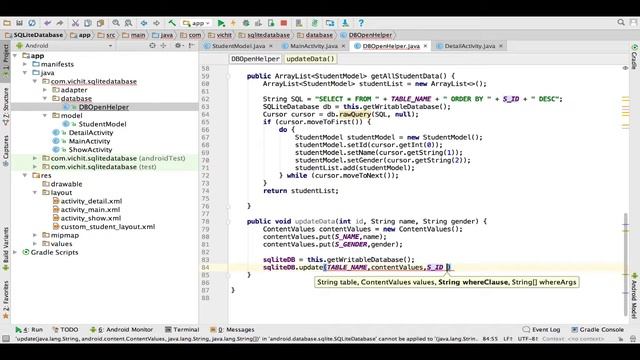Click the red Stop icon
Screen dimensions: 640x360
[x=284, y=23]
